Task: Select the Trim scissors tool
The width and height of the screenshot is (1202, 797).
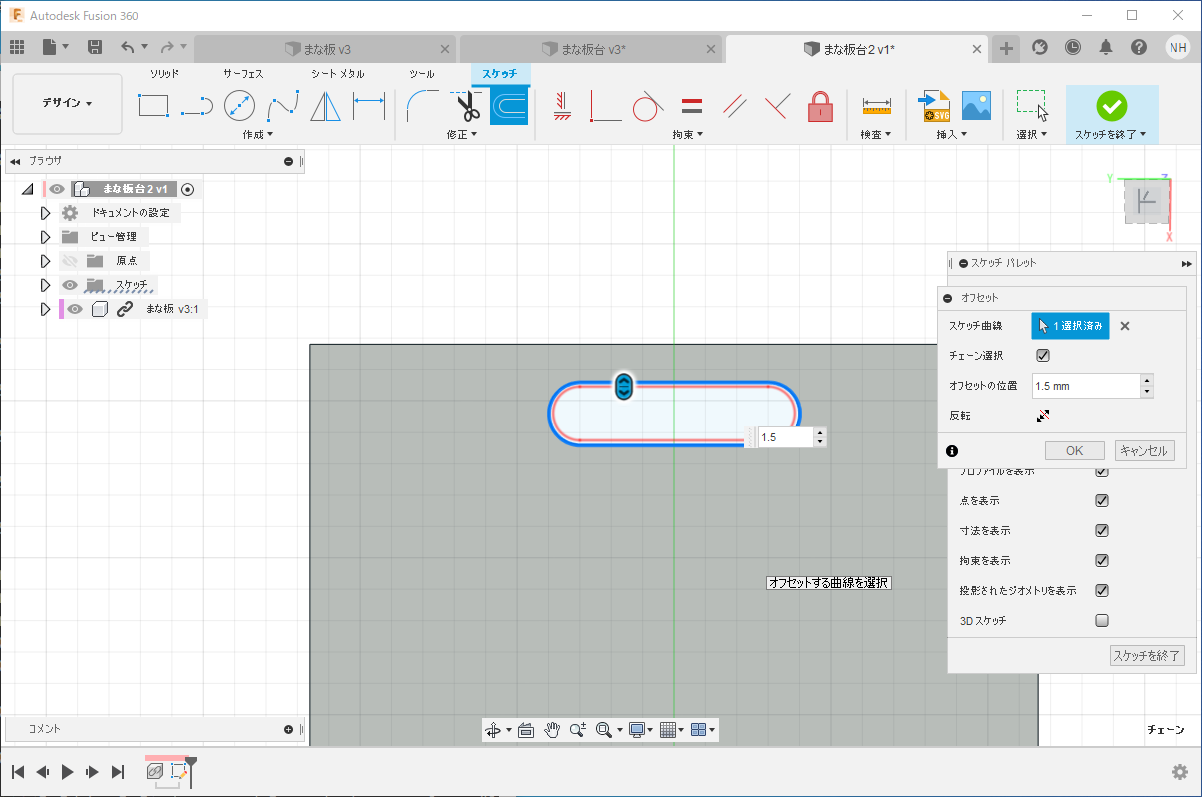Action: tap(468, 105)
